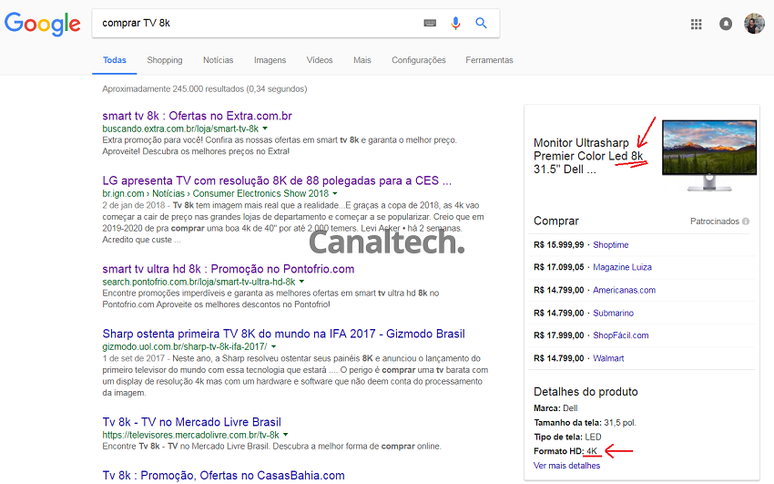This screenshot has height=484, width=774.
Task: Open the account profile picture
Action: click(x=754, y=23)
